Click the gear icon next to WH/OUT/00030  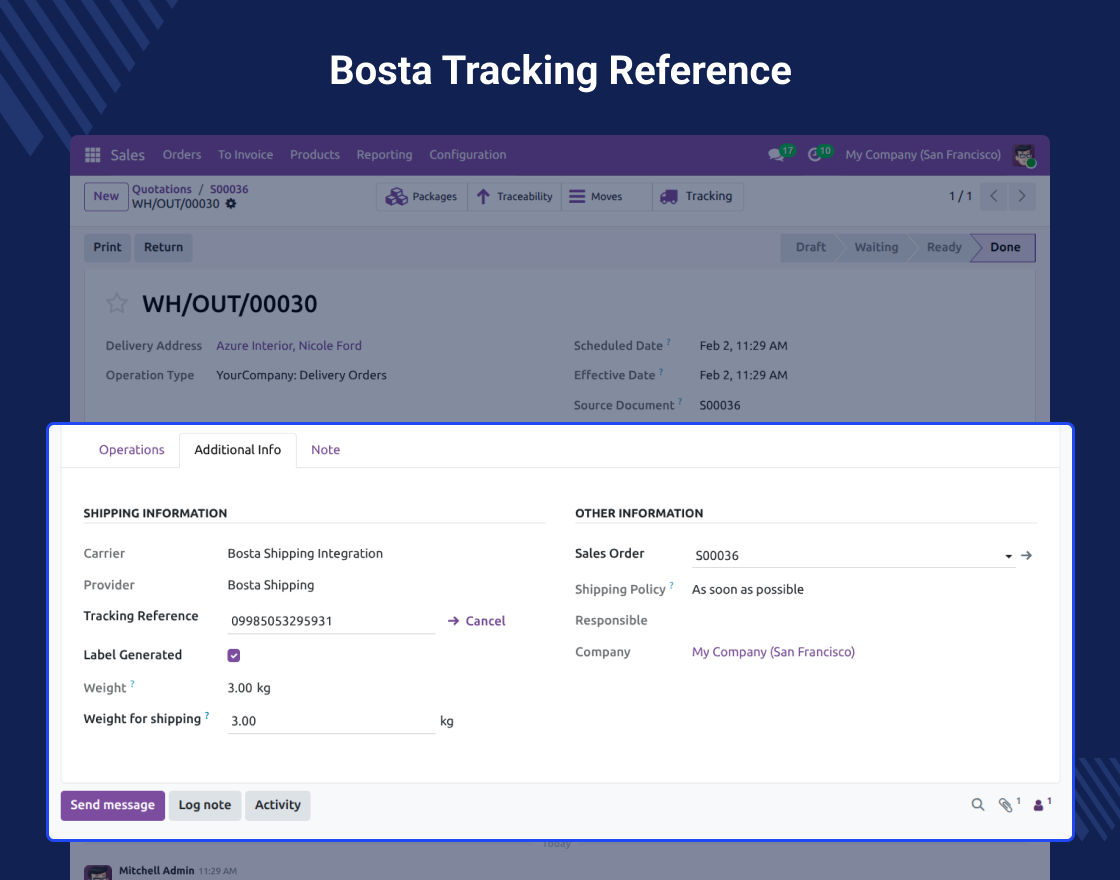coord(231,204)
